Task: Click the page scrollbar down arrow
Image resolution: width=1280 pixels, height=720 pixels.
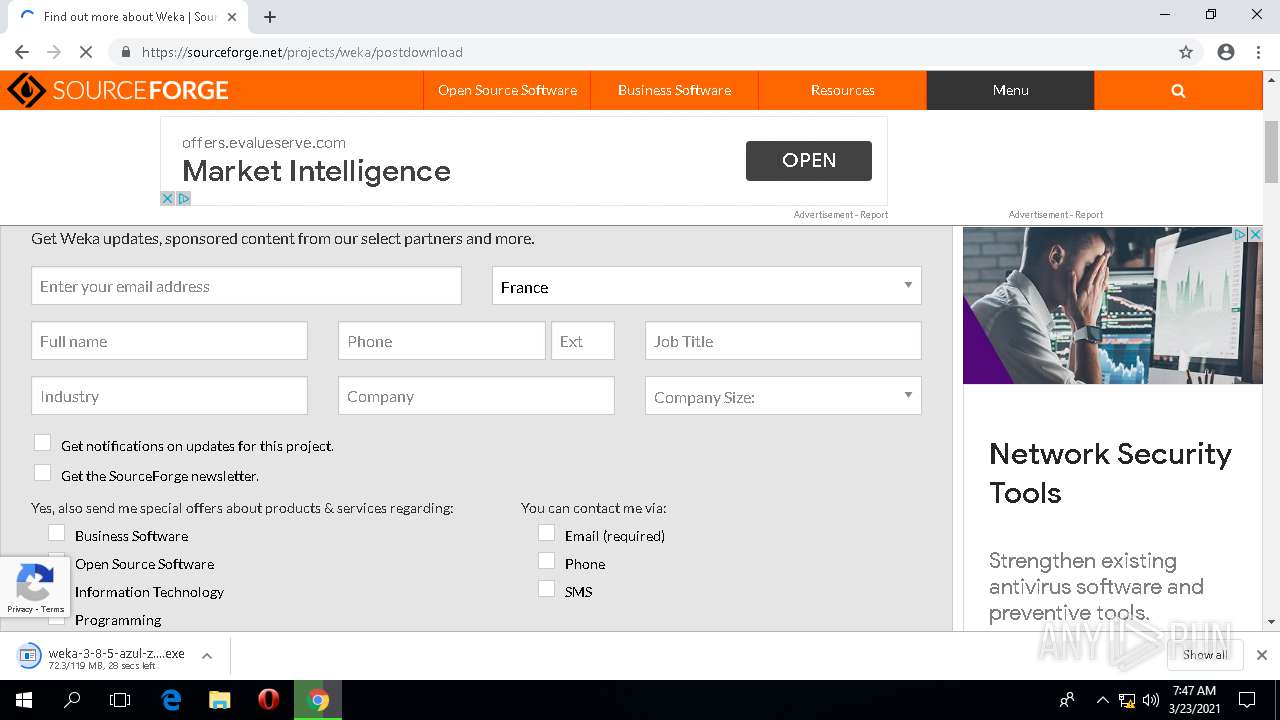Action: [x=1271, y=621]
